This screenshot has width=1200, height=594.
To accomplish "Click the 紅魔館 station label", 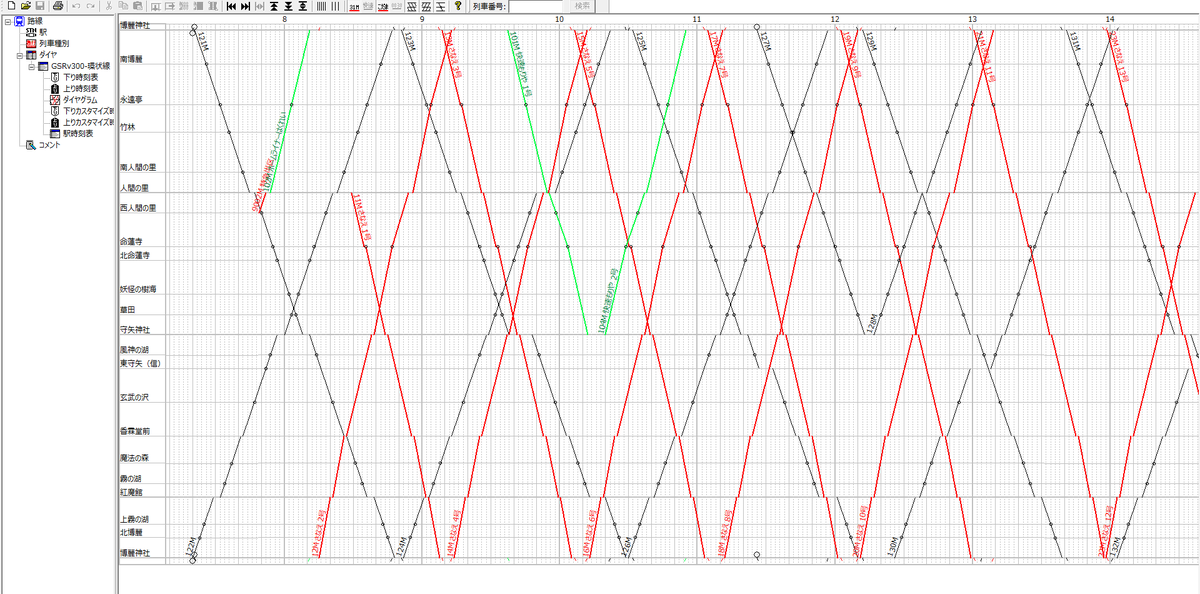I will [x=132, y=492].
